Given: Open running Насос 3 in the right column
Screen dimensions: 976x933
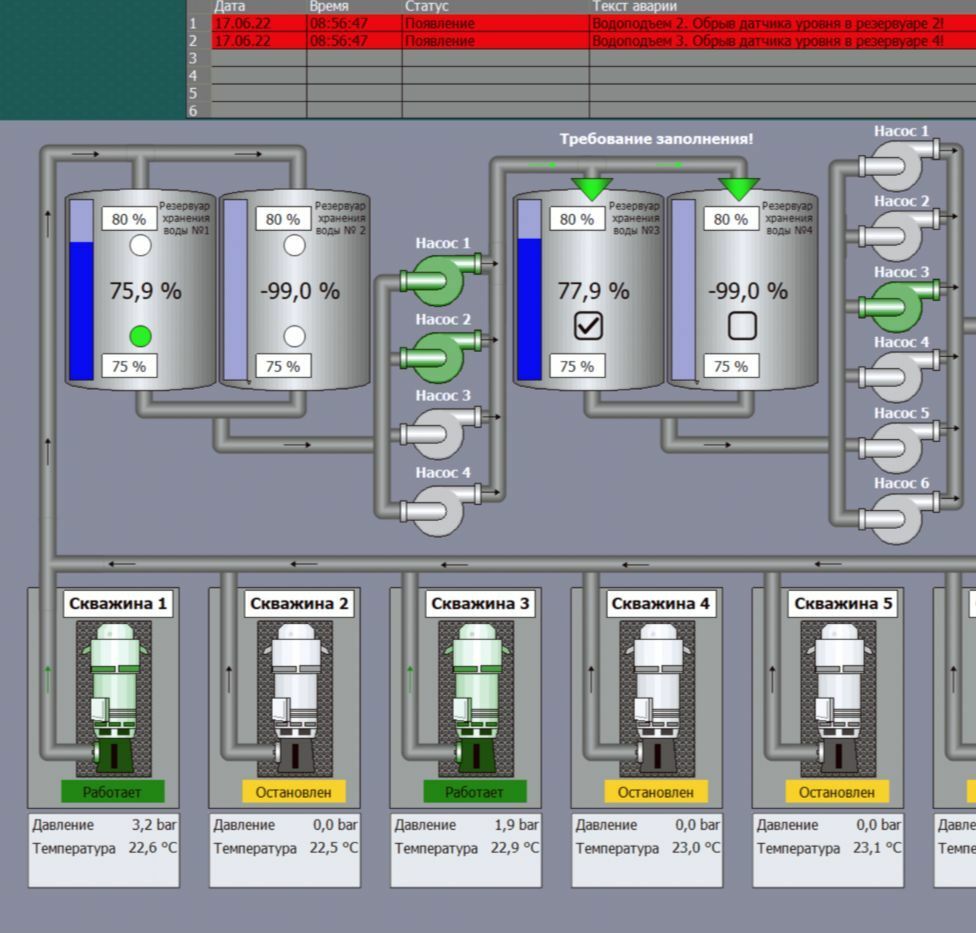Looking at the screenshot, I should [x=899, y=306].
